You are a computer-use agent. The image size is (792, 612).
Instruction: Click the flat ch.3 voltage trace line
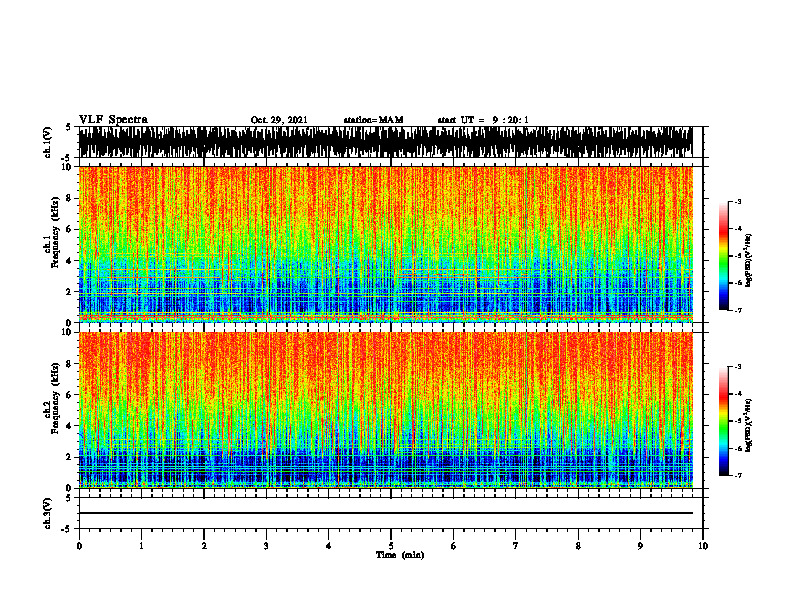coord(385,513)
